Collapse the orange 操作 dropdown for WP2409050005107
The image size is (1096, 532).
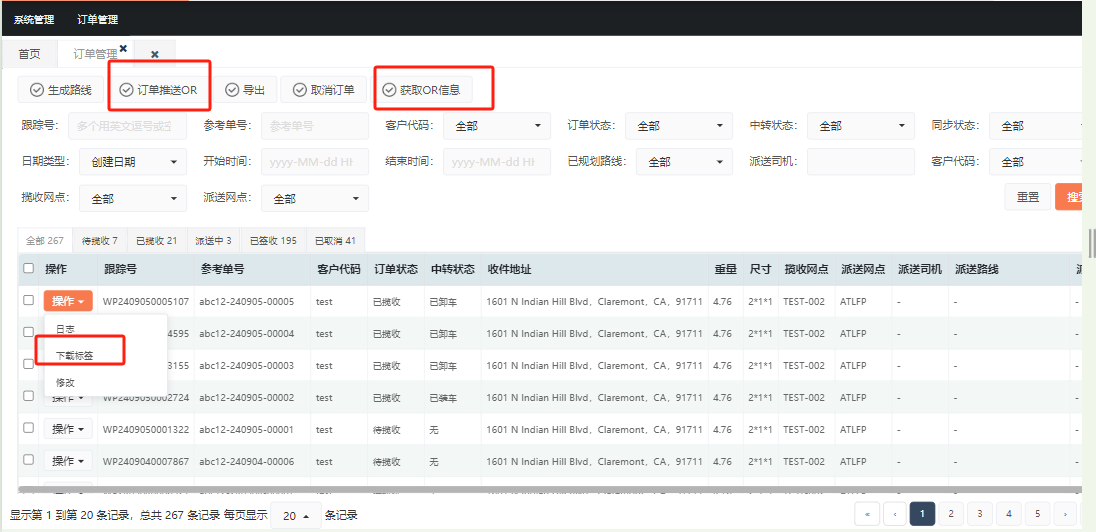tap(68, 301)
